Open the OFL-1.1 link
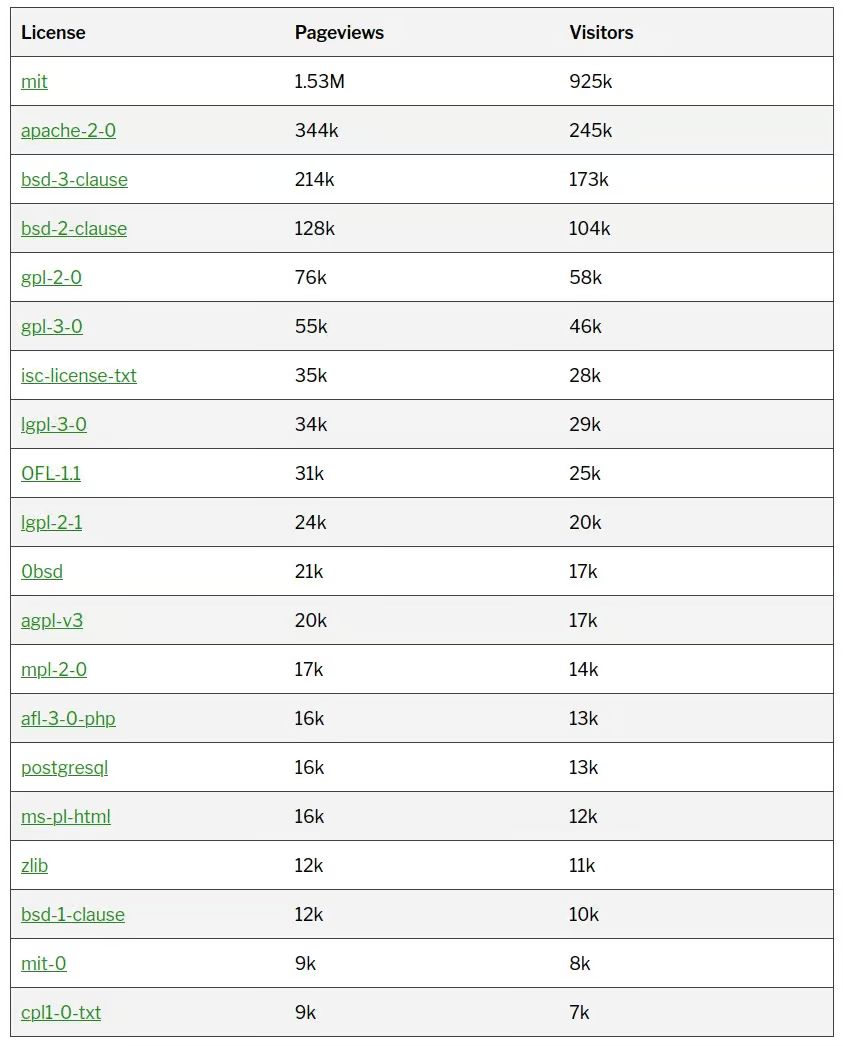 (x=51, y=474)
